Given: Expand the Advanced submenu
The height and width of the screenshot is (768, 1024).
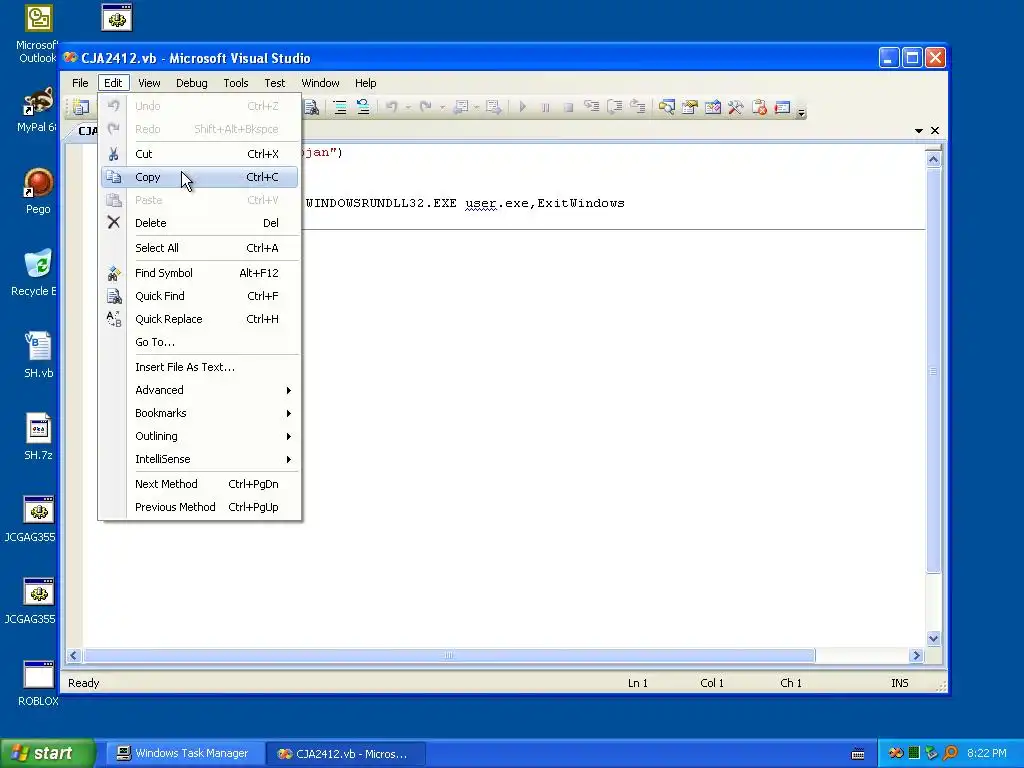Looking at the screenshot, I should coord(199,390).
